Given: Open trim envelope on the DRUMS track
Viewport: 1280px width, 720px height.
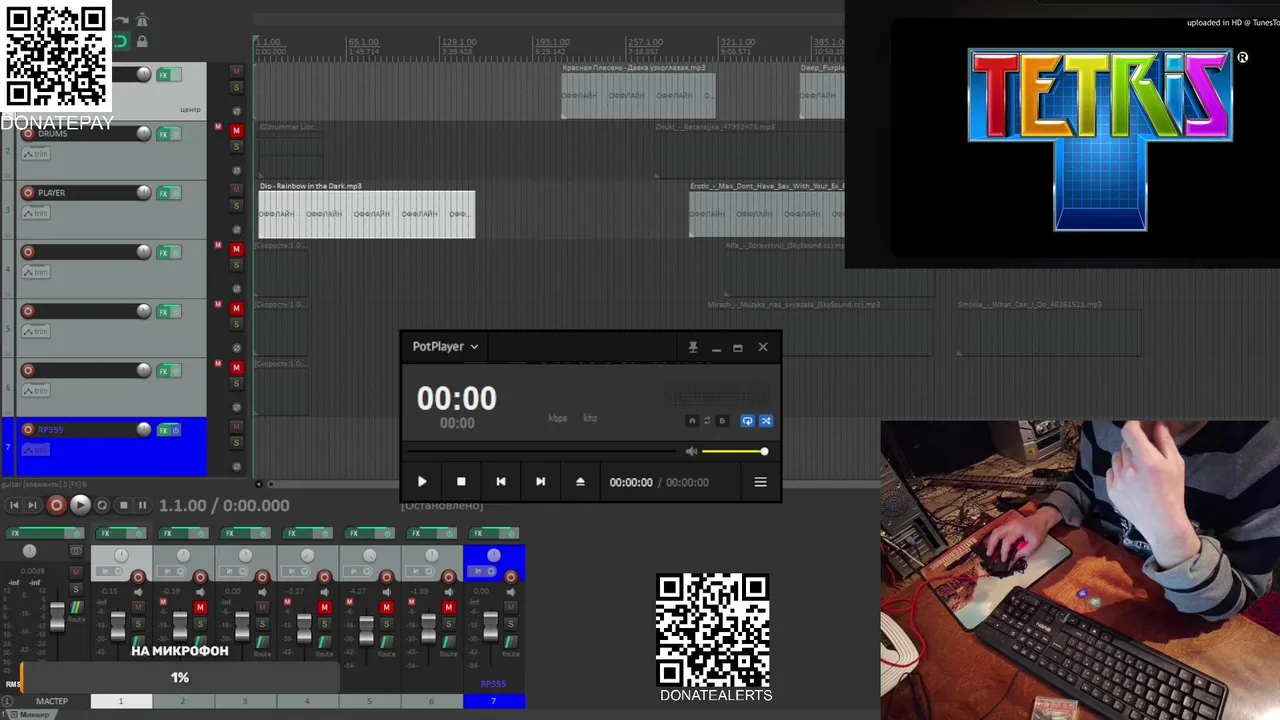Looking at the screenshot, I should [x=36, y=154].
